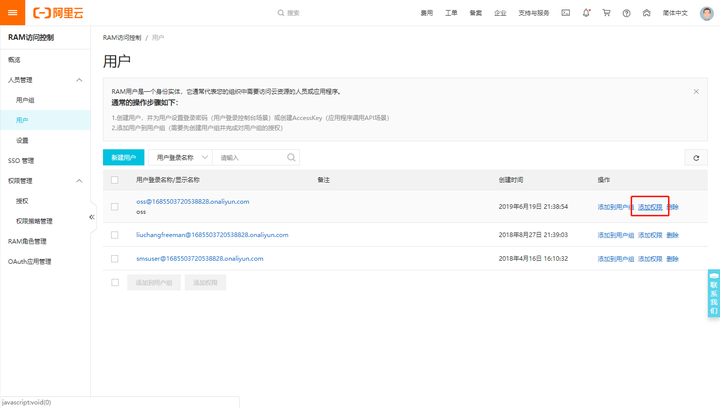Click 删除 for the oss user
720x408 pixels.
672,207
